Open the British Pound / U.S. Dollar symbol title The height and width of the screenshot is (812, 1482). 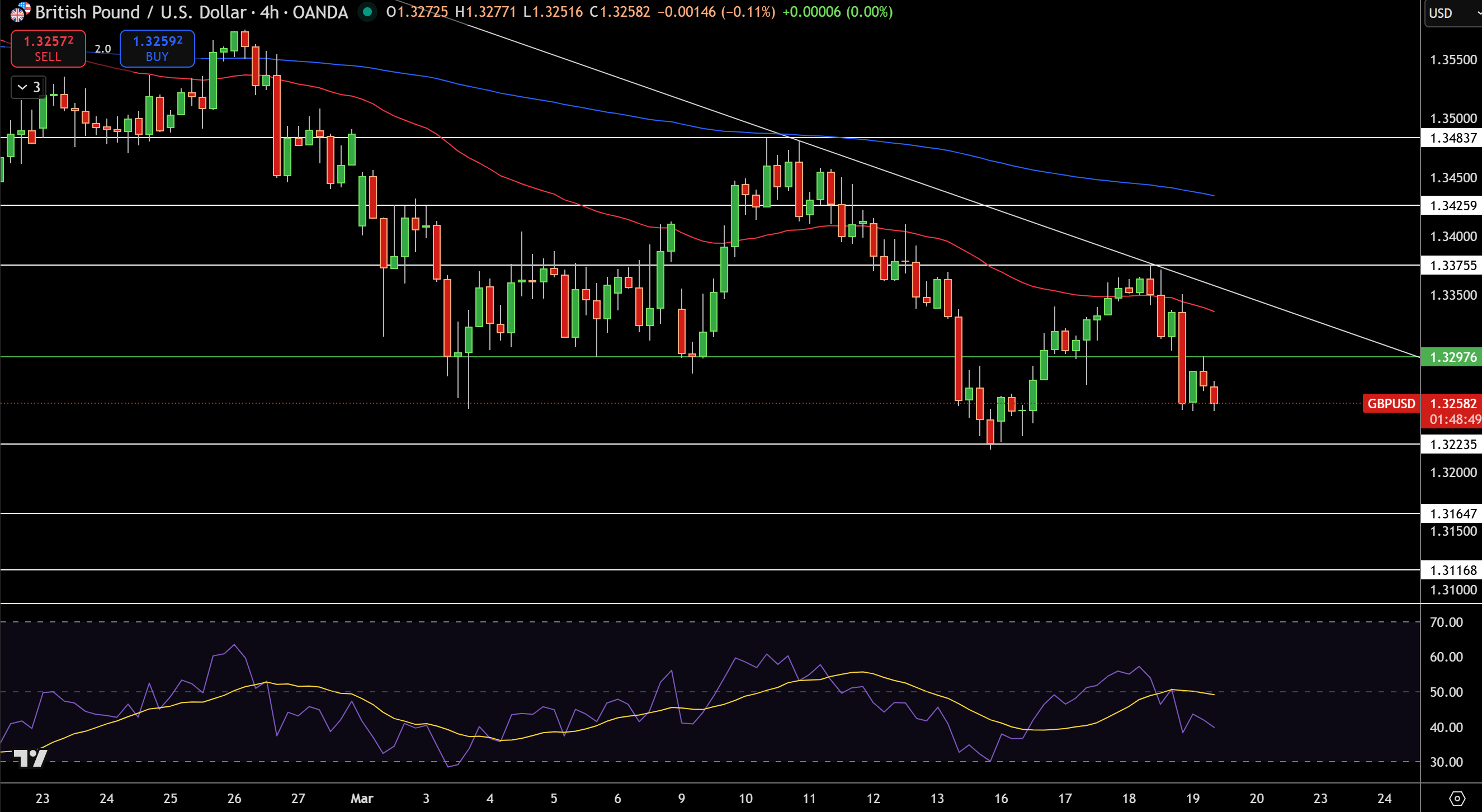coord(141,12)
